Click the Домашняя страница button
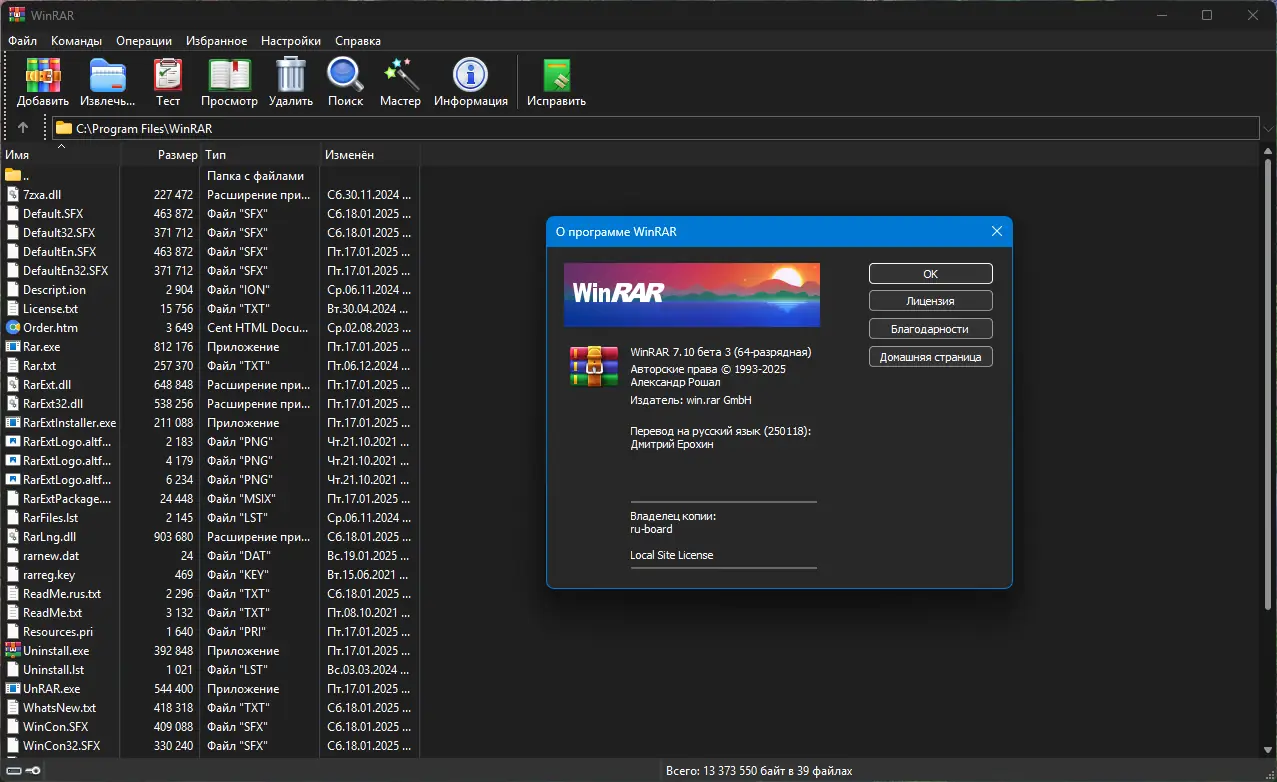 (930, 356)
